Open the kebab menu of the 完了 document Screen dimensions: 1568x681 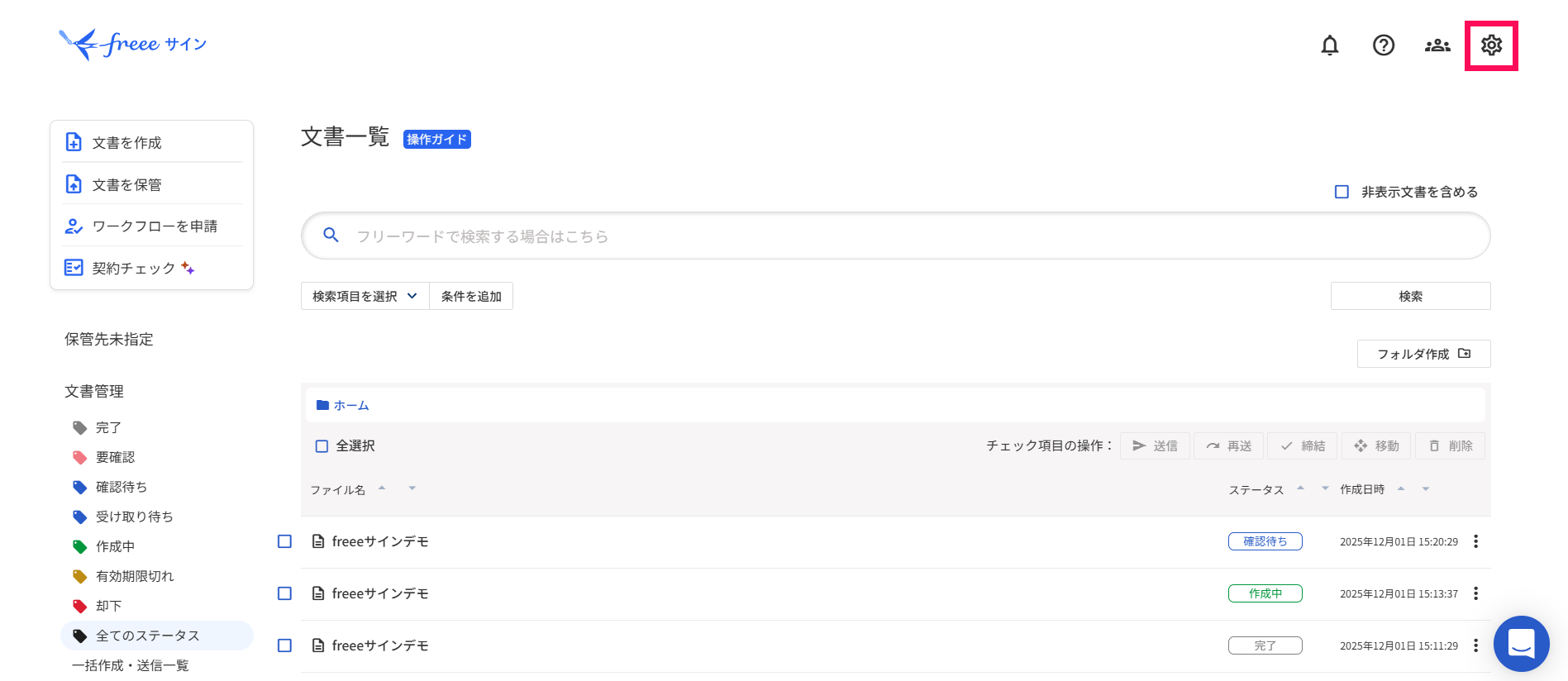click(1475, 645)
